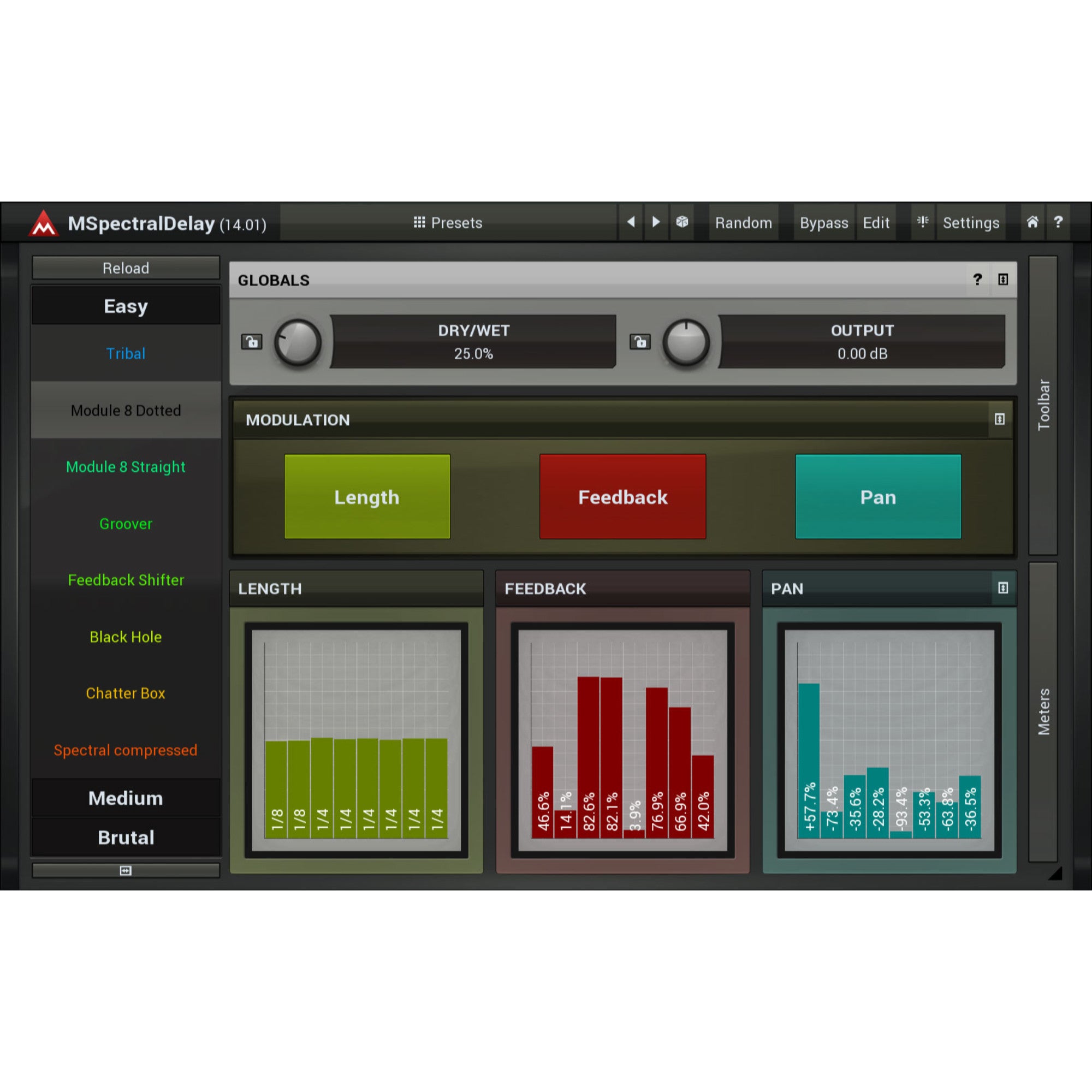Click the window resize corner grip
Screen dimensions: 1092x1092
(x=1056, y=873)
